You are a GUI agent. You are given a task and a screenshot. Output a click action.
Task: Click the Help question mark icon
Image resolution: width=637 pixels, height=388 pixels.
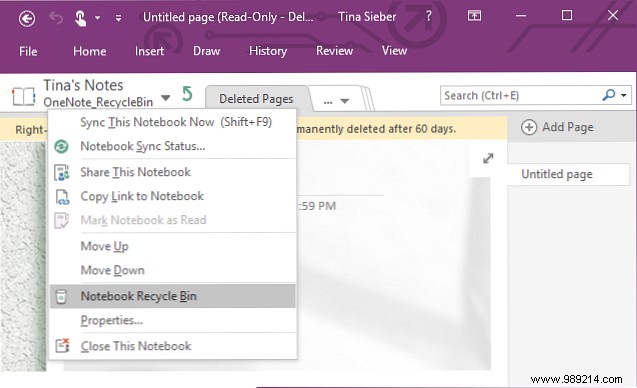coord(428,17)
